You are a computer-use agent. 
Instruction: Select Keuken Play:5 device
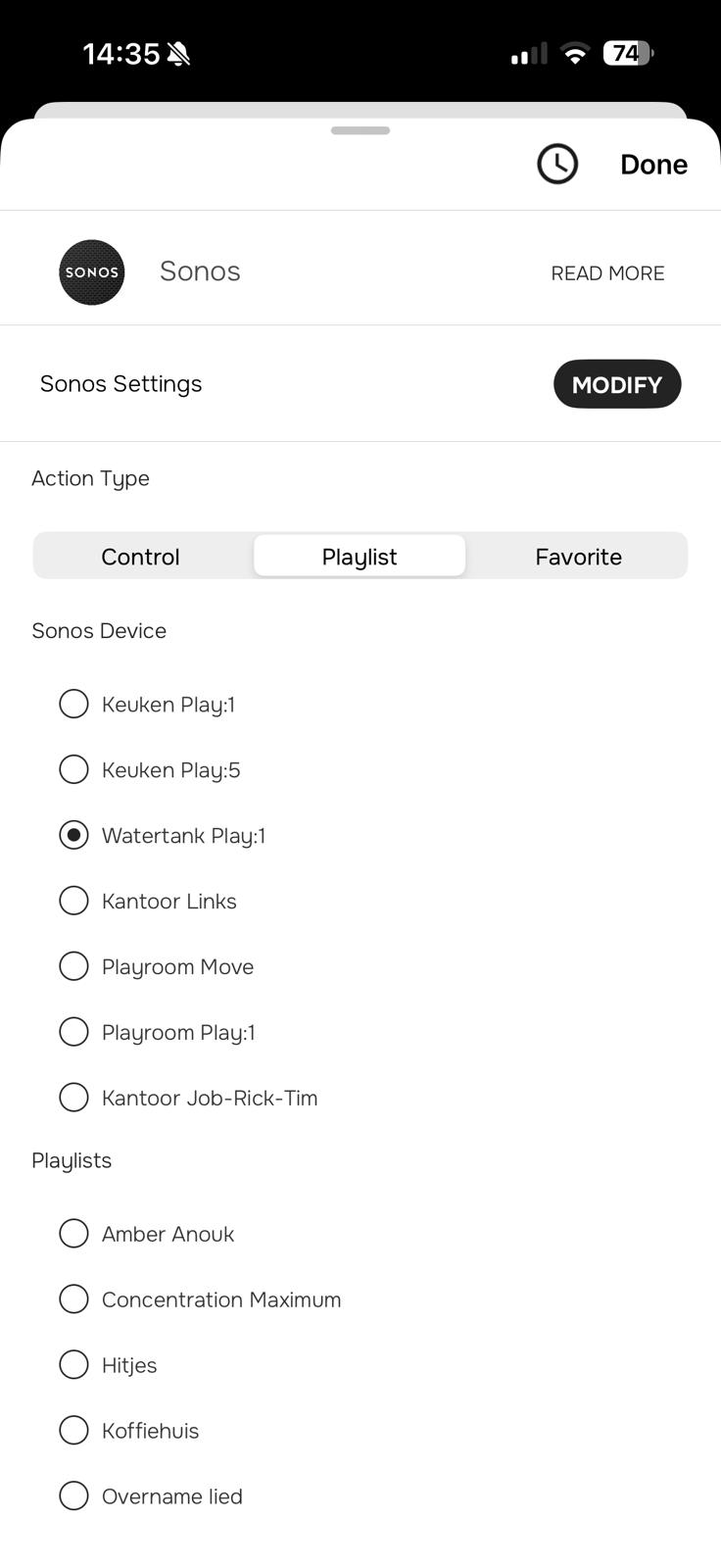point(73,769)
